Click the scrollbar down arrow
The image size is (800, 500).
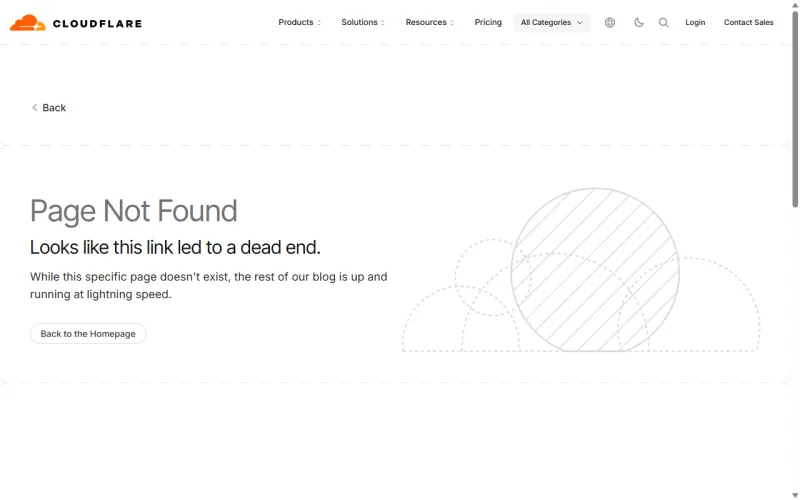795,495
